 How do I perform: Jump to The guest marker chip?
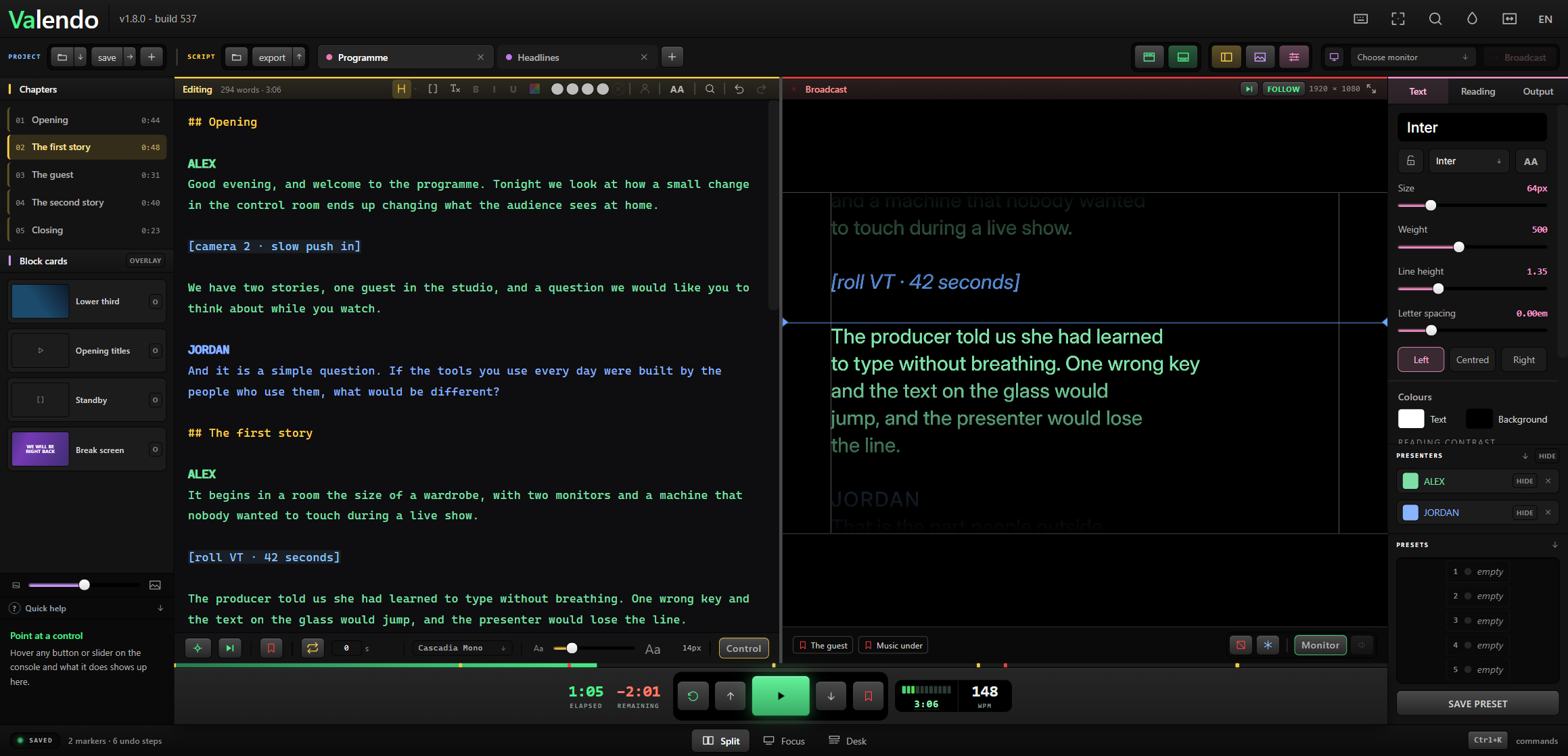823,645
